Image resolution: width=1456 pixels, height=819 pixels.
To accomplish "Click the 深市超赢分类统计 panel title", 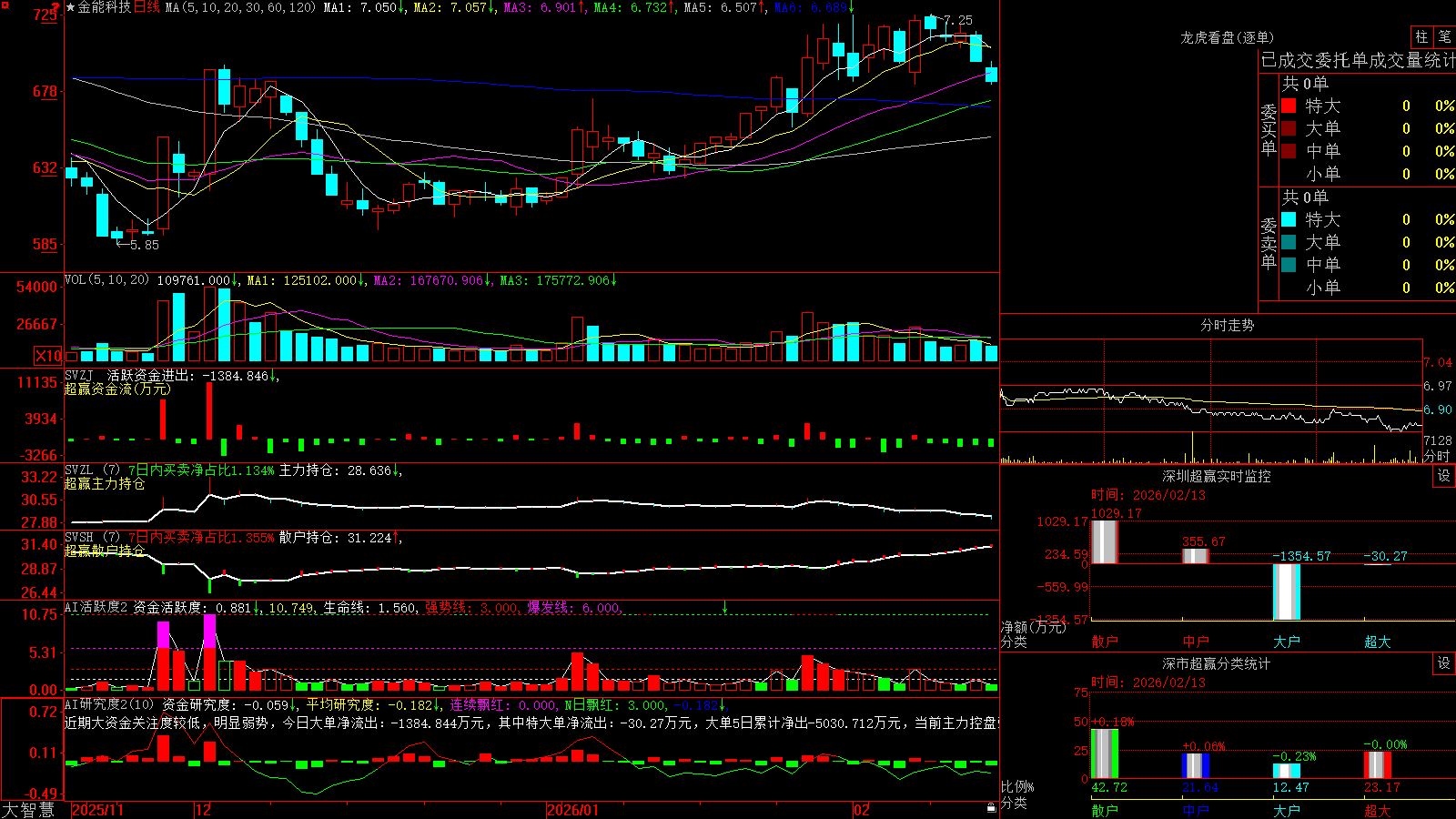I will (1217, 663).
